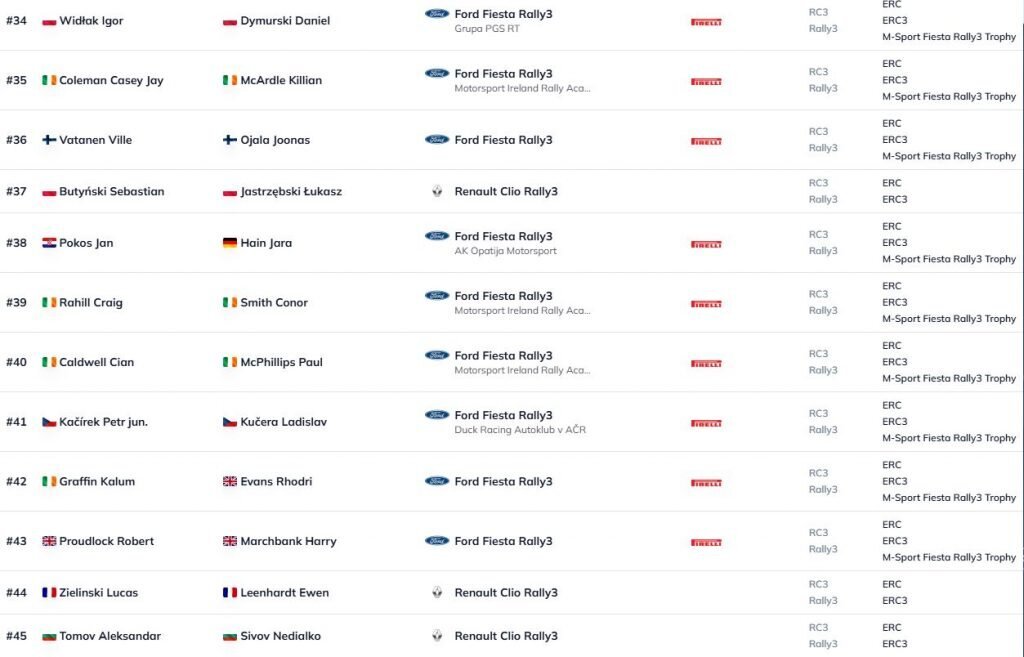Open Renault Clio Rally3 car in row #44
This screenshot has height=657, width=1024.
point(506,592)
